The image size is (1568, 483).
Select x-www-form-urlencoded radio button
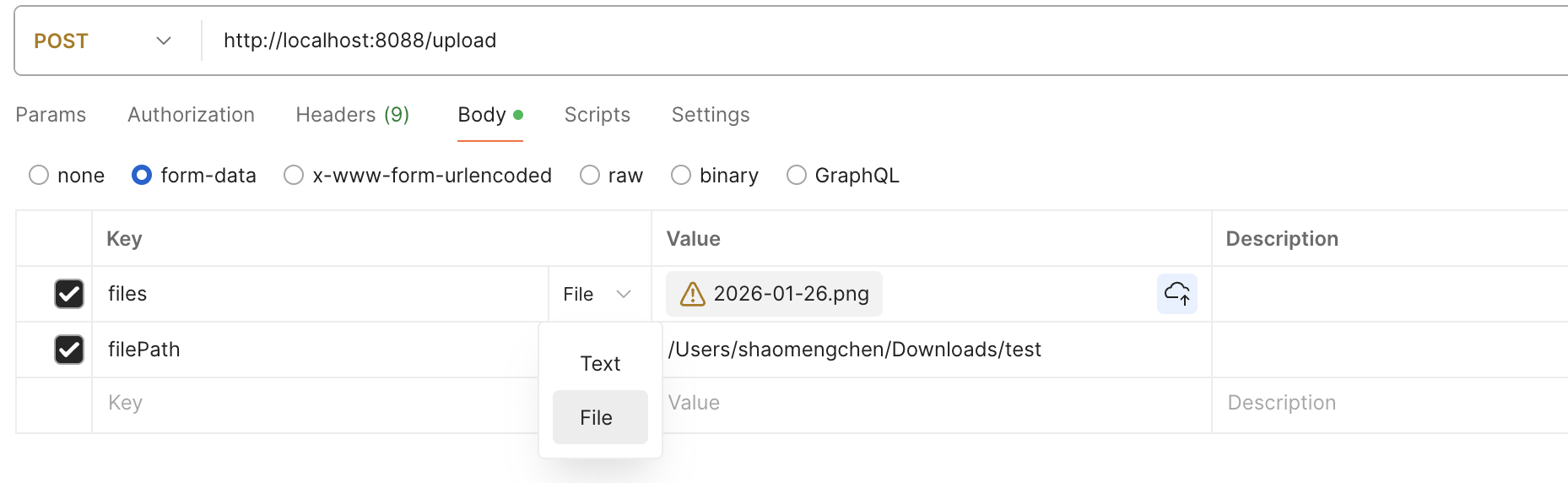294,175
